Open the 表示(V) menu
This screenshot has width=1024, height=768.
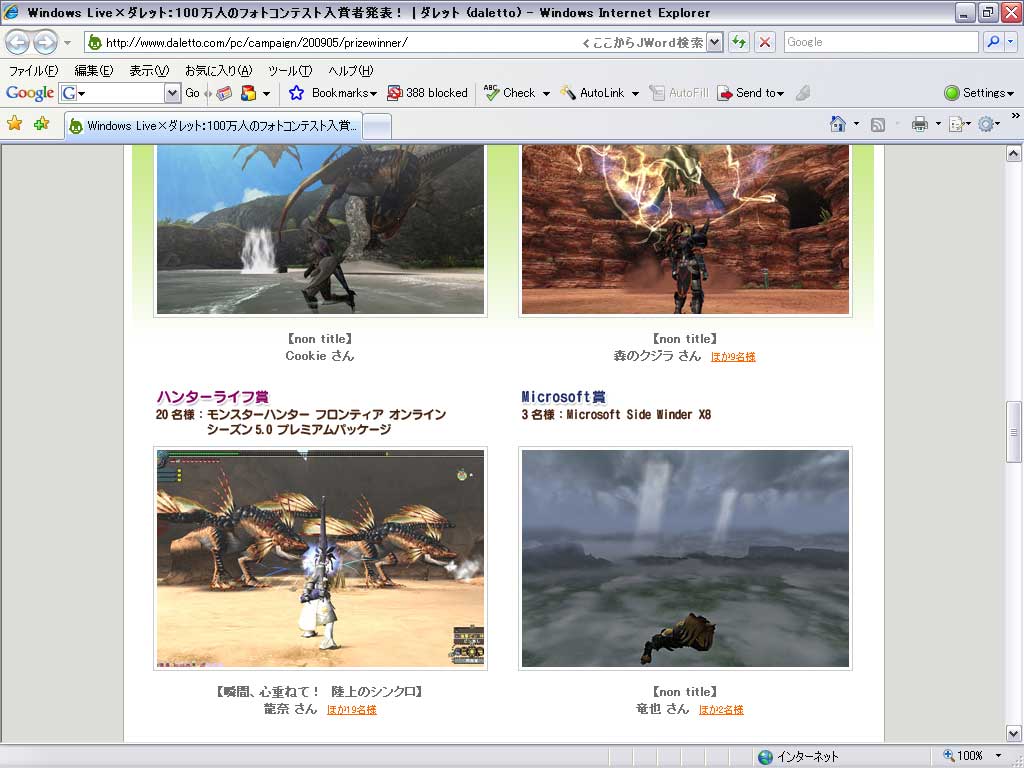(149, 71)
